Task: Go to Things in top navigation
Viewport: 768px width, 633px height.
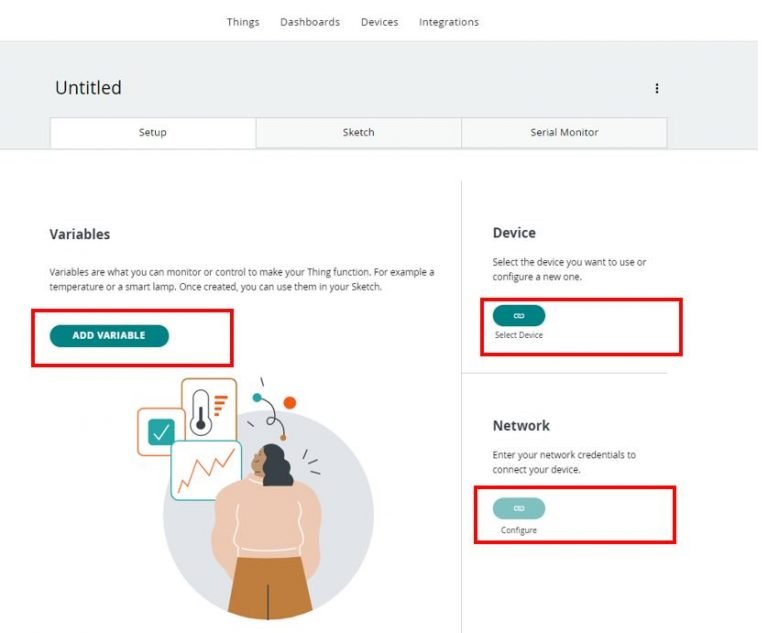Action: pos(243,22)
